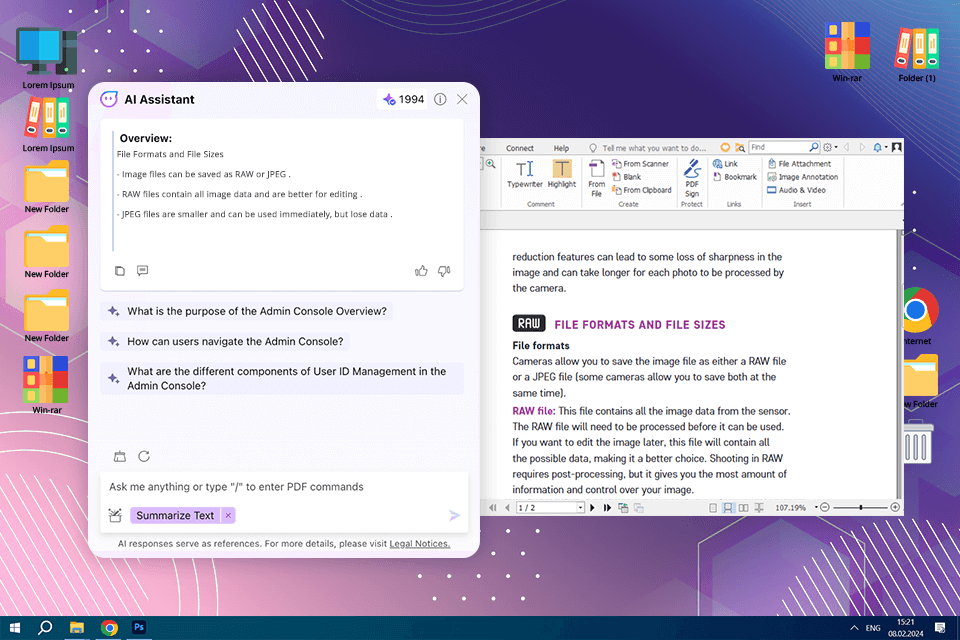Close the AI Assistant panel
Image resolution: width=960 pixels, height=640 pixels.
pyautogui.click(x=462, y=99)
